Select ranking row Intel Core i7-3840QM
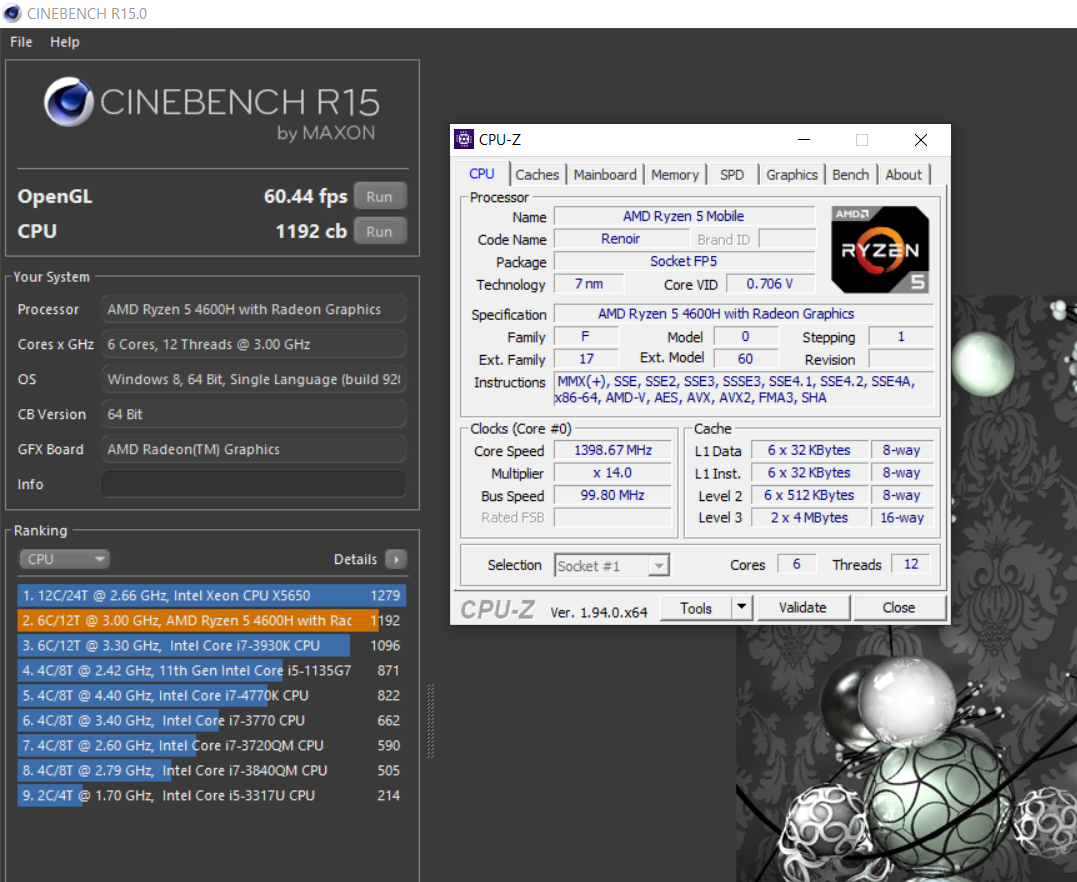This screenshot has height=882, width=1077. 212,771
